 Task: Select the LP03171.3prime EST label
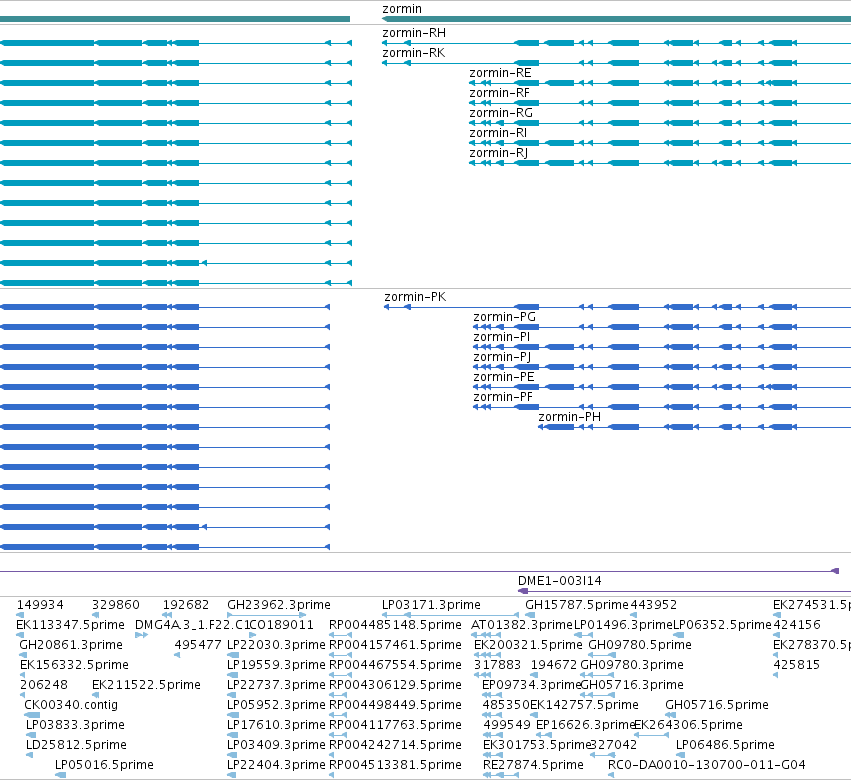(431, 605)
